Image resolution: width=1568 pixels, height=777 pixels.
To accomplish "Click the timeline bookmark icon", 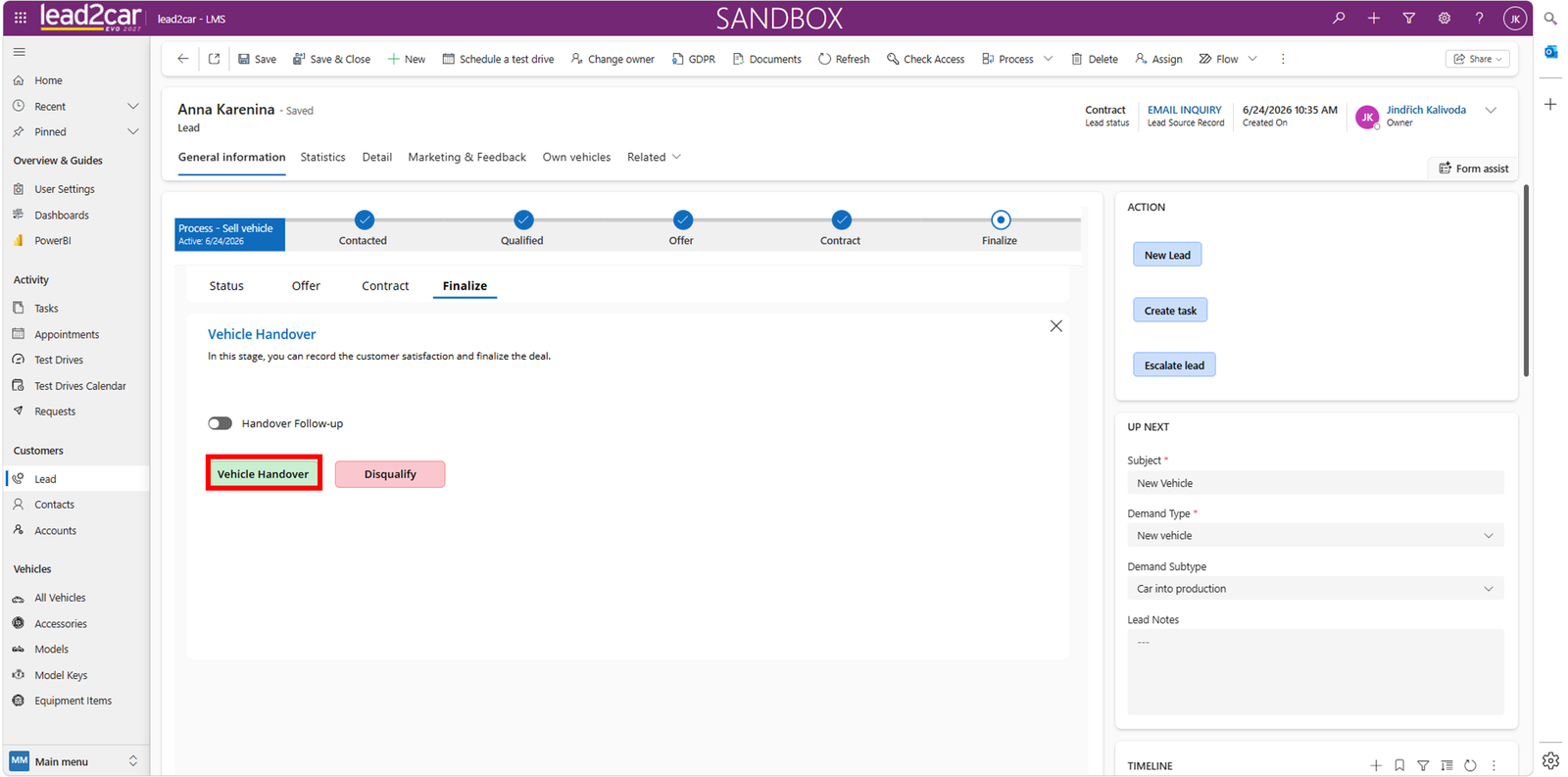I will 1399,765.
